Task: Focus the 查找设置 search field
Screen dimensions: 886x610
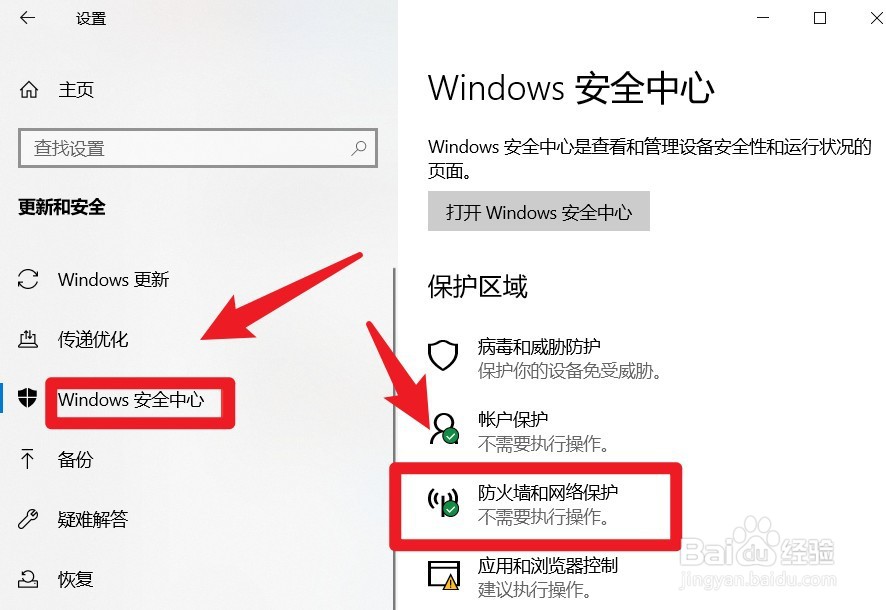Action: 198,148
